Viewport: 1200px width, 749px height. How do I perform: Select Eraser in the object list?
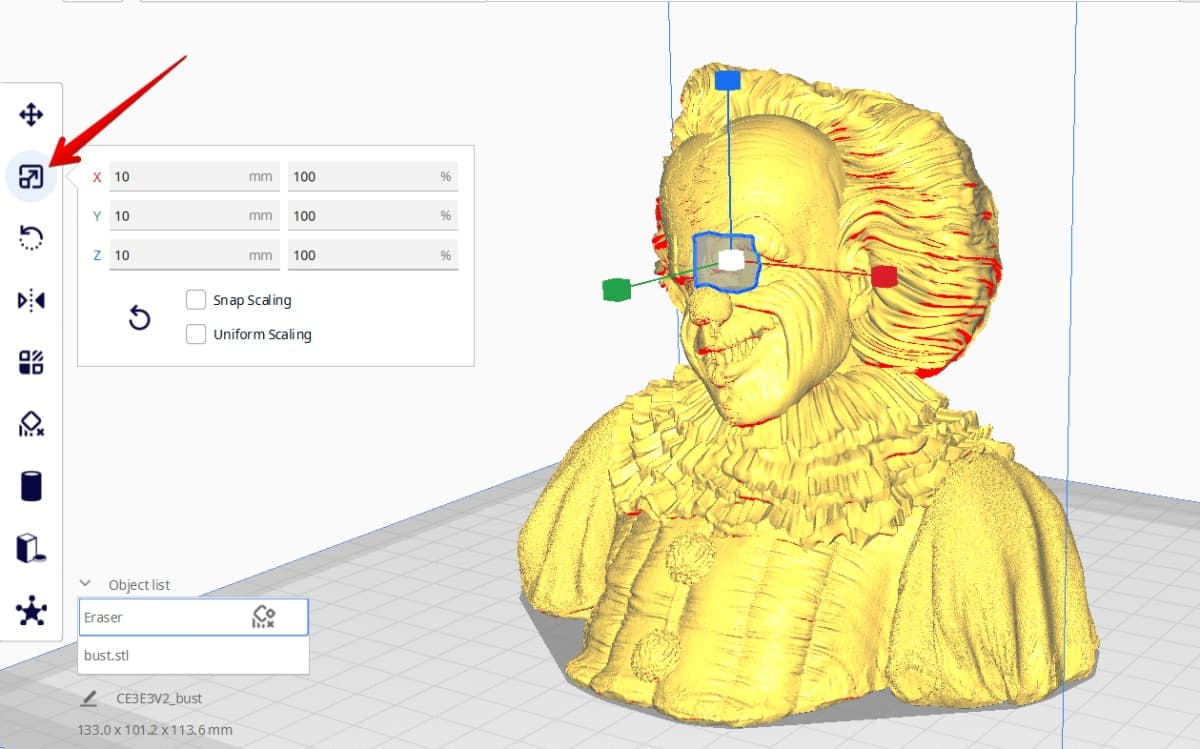tap(193, 617)
